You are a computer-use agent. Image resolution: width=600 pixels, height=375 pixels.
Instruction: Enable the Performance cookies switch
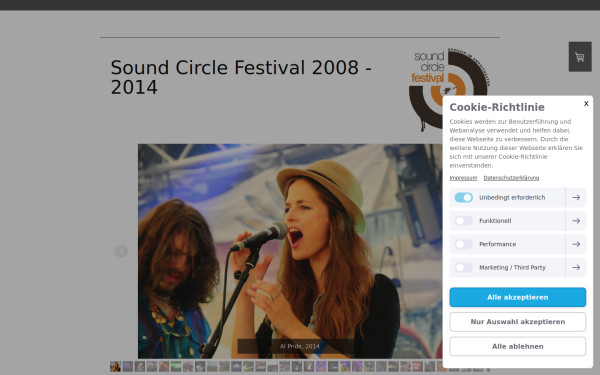[463, 244]
